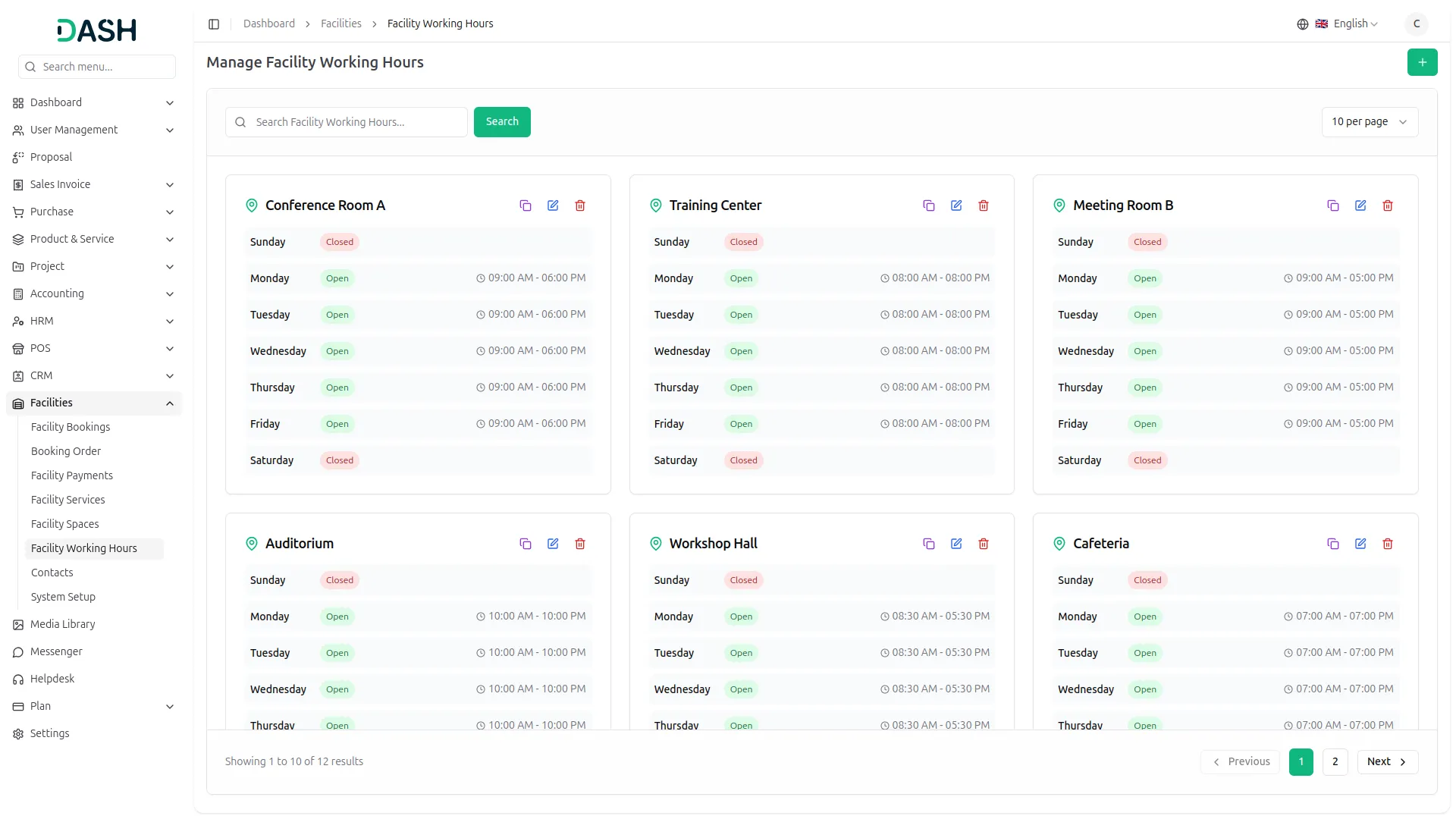Go to the Next results page
The image size is (1456, 819).
coord(1386,762)
